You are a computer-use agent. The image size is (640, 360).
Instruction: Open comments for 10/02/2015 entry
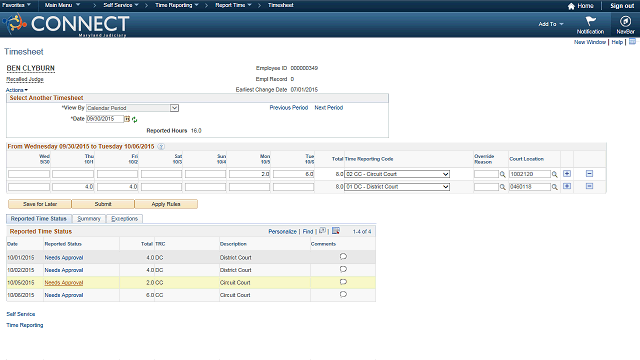(343, 269)
